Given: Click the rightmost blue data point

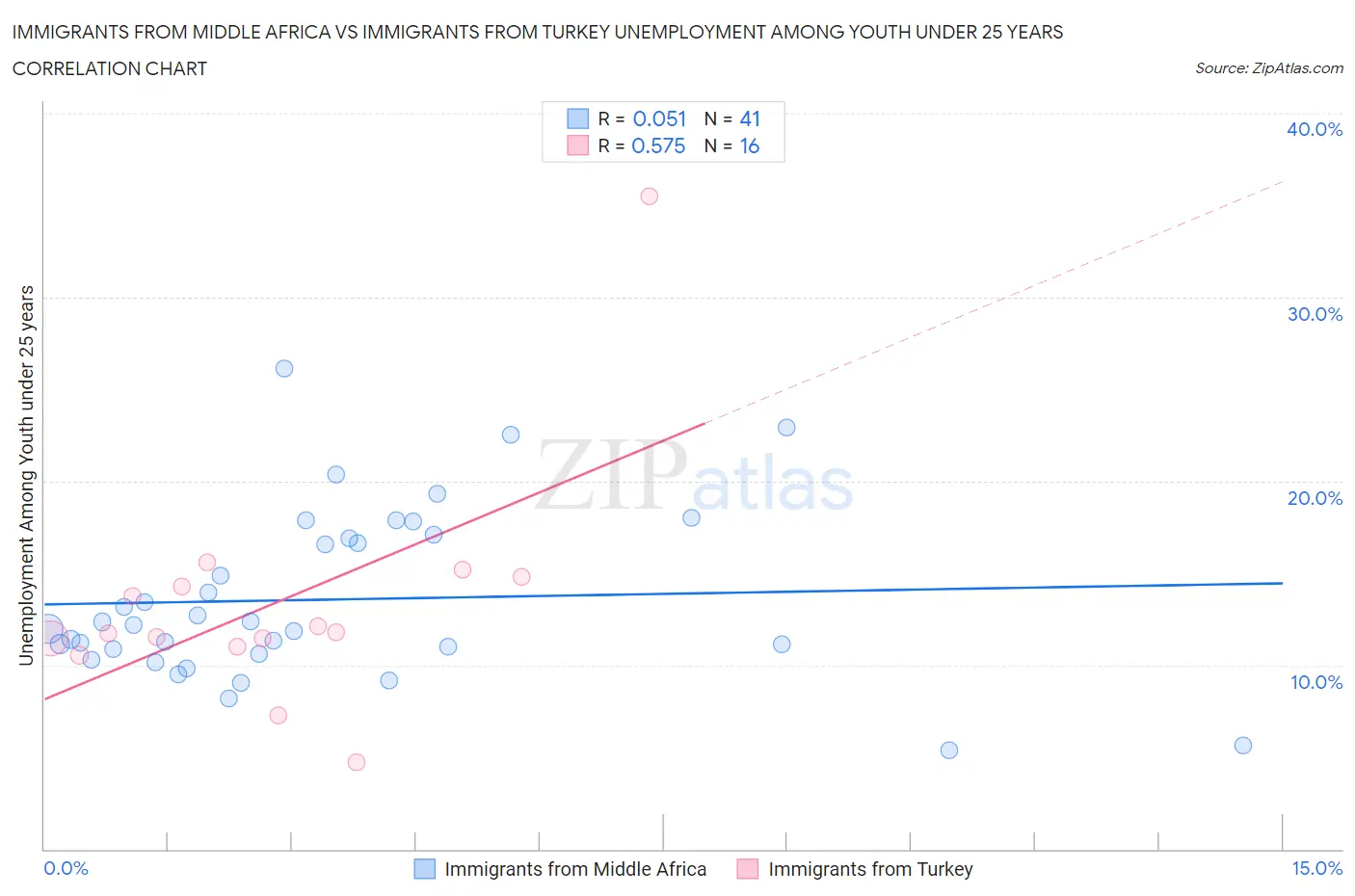Looking at the screenshot, I should click(1243, 745).
